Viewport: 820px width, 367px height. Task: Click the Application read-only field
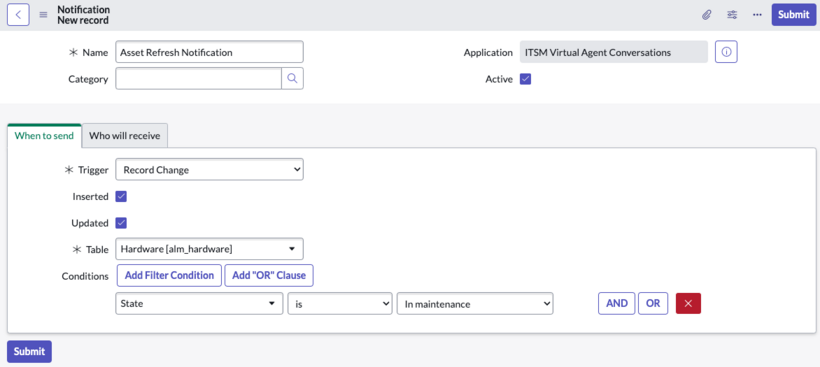[613, 52]
